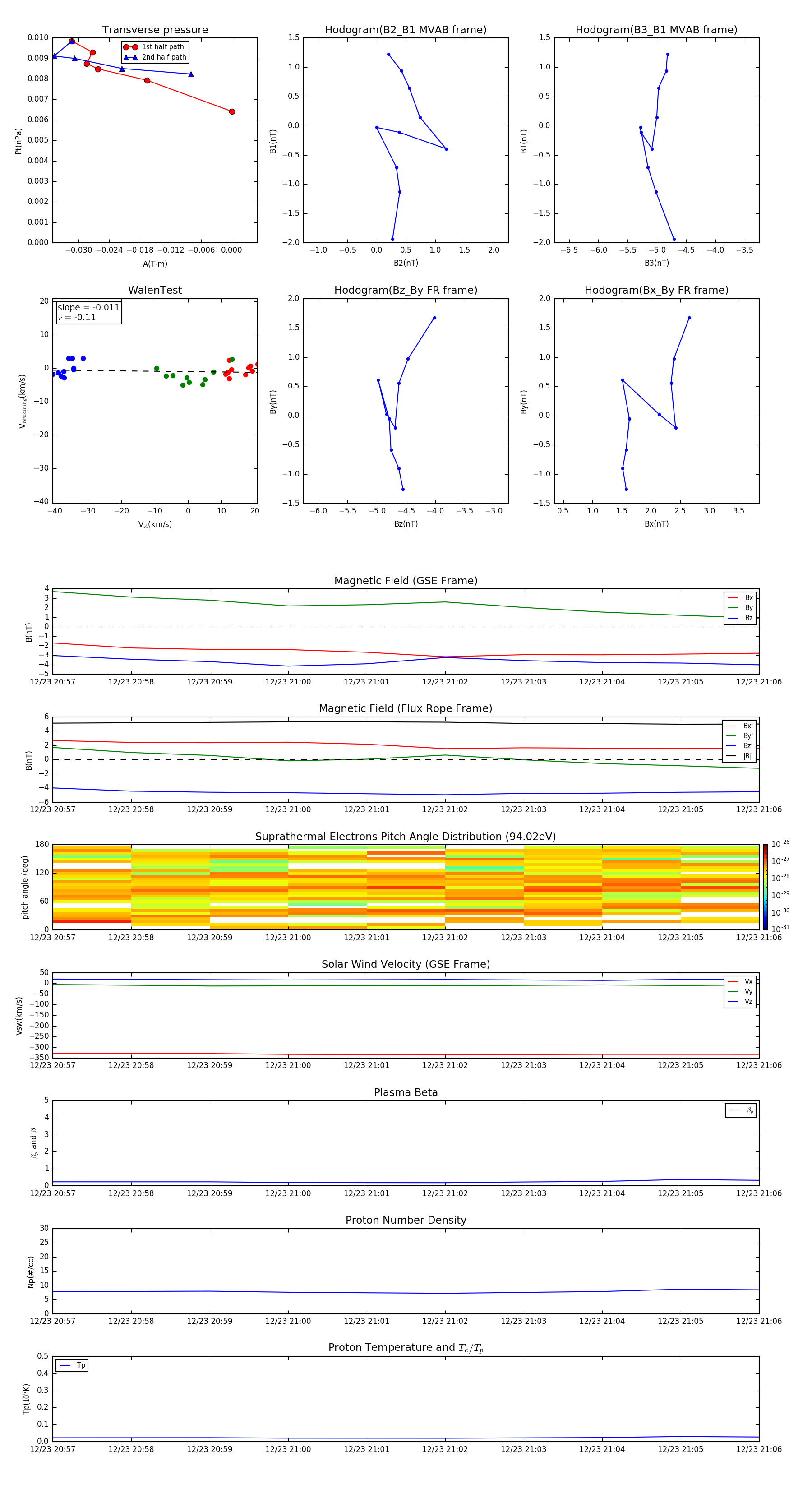
Task: Click the "Hodogram(B2_B1 MVAB frame)" title
Action: (406, 30)
